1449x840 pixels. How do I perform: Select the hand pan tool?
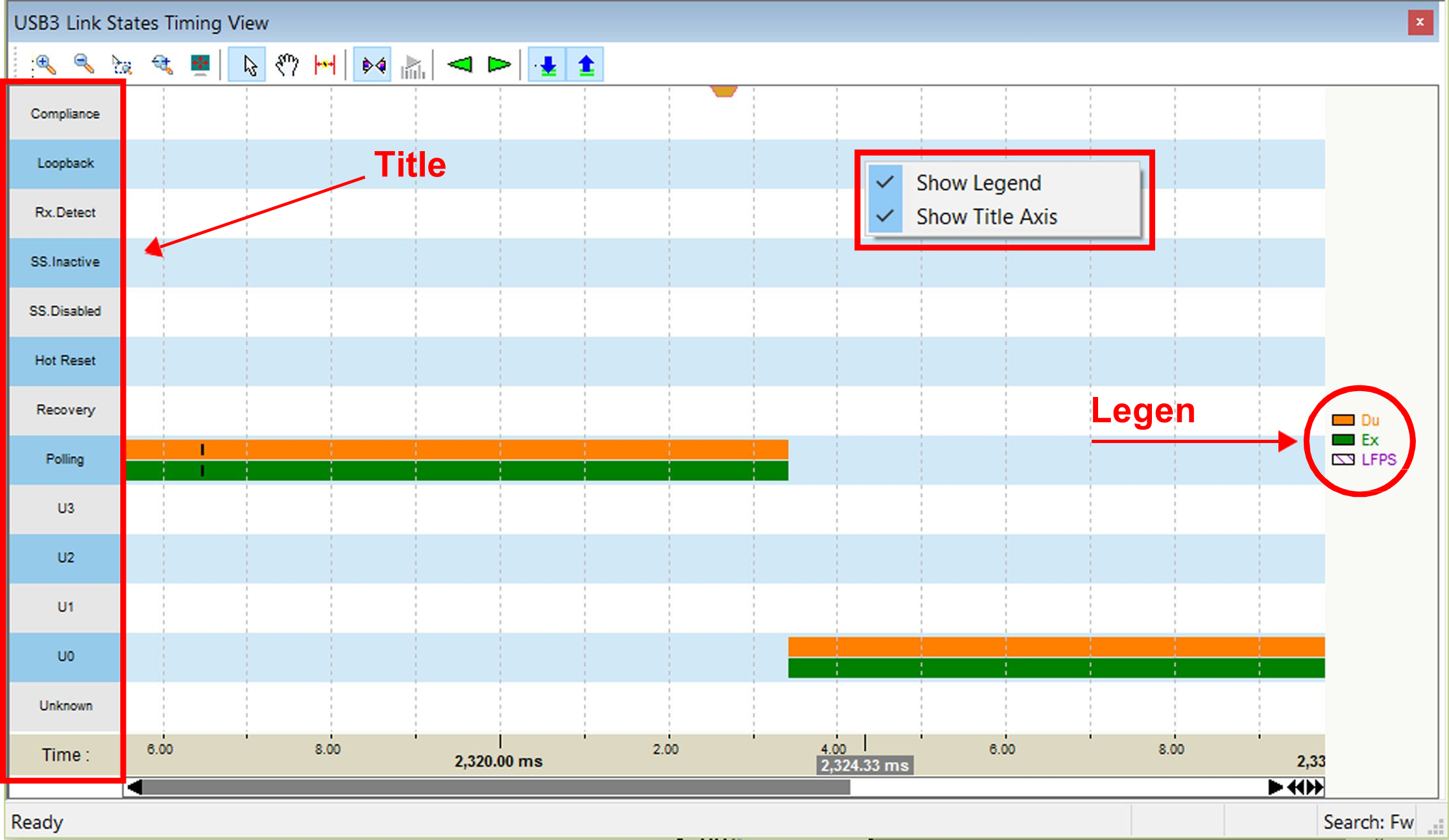pyautogui.click(x=287, y=65)
